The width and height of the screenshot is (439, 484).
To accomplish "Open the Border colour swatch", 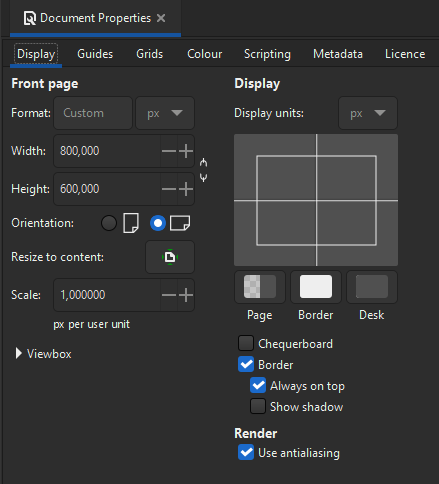I will coord(316,287).
